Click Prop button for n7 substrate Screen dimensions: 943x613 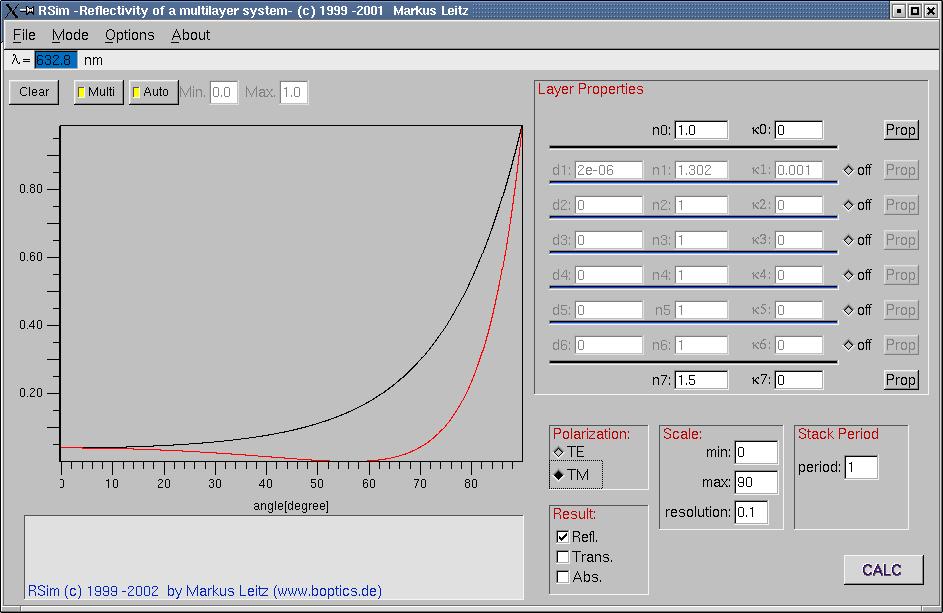point(900,380)
